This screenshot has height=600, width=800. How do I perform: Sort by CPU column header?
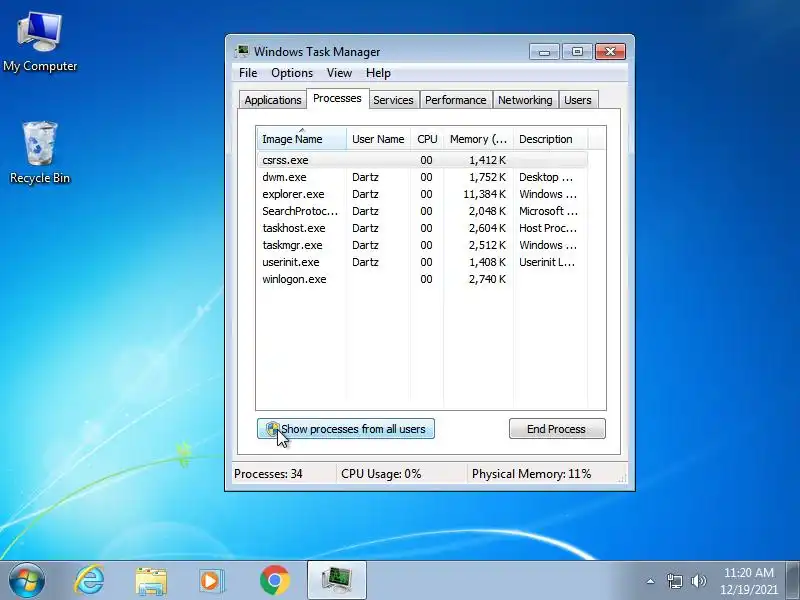(x=427, y=139)
